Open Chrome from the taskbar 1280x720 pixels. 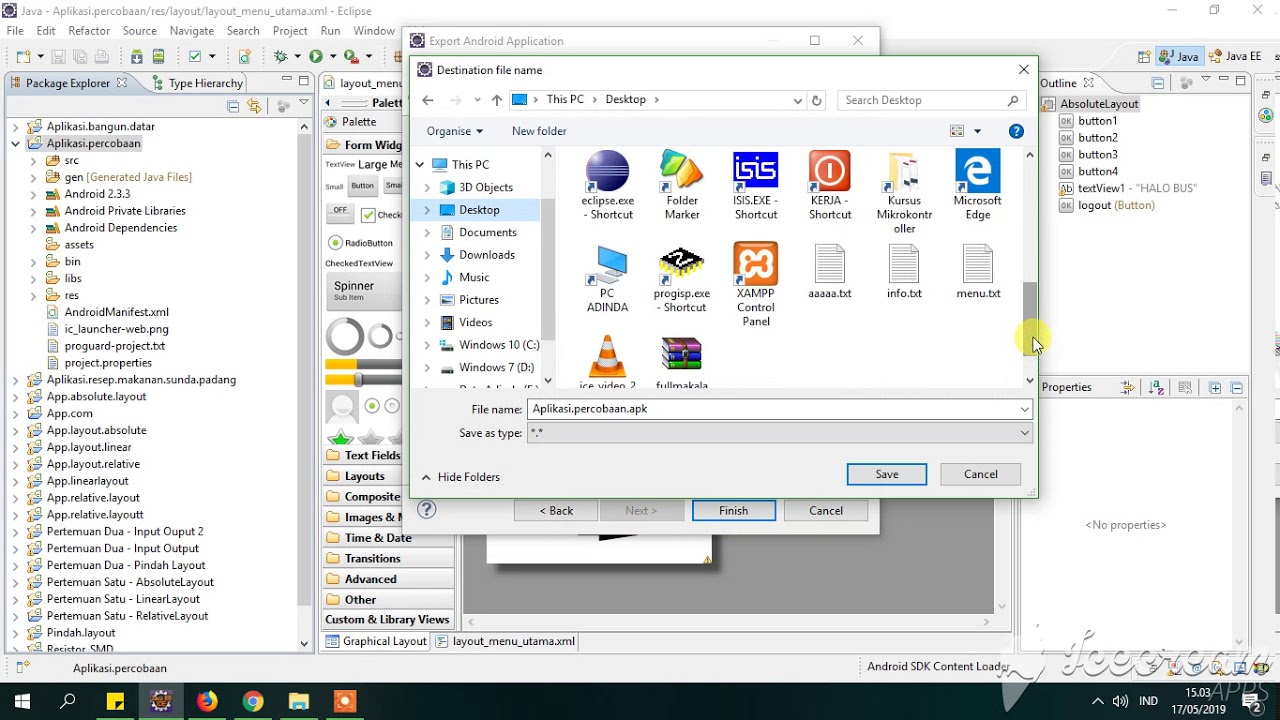pos(253,701)
